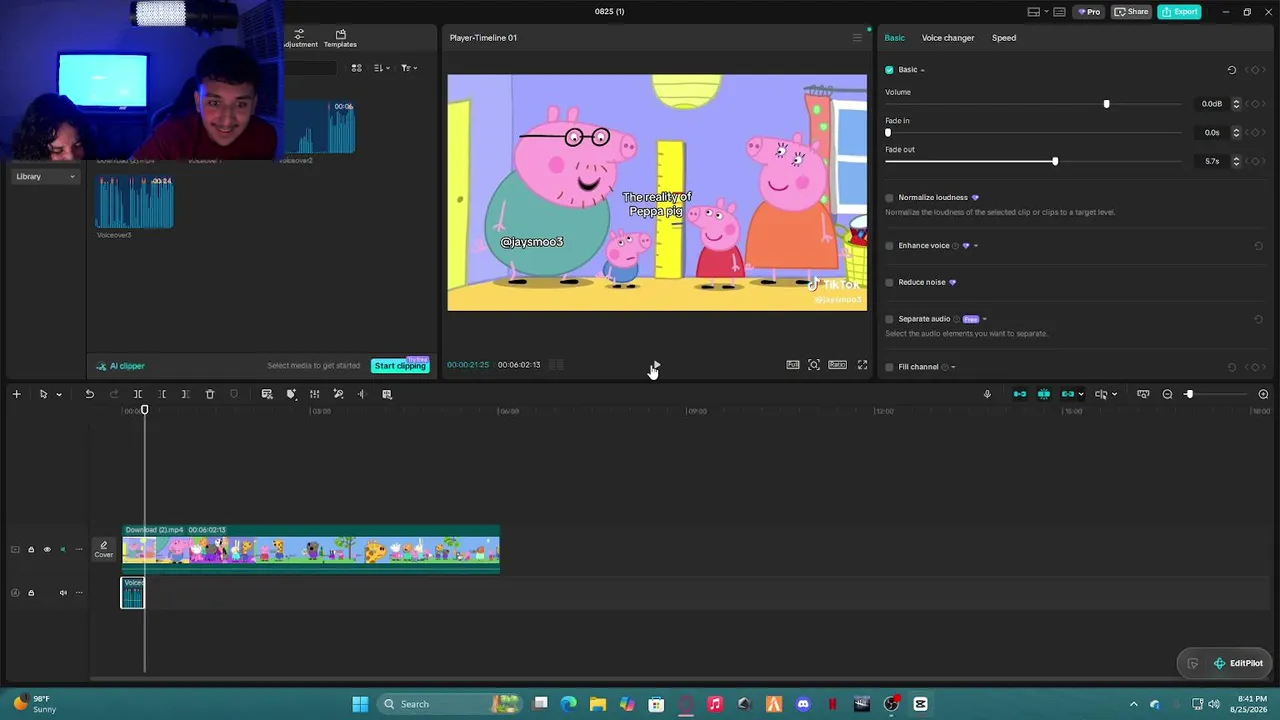
Task: Open Microsoft Edge from the taskbar
Action: pos(569,704)
